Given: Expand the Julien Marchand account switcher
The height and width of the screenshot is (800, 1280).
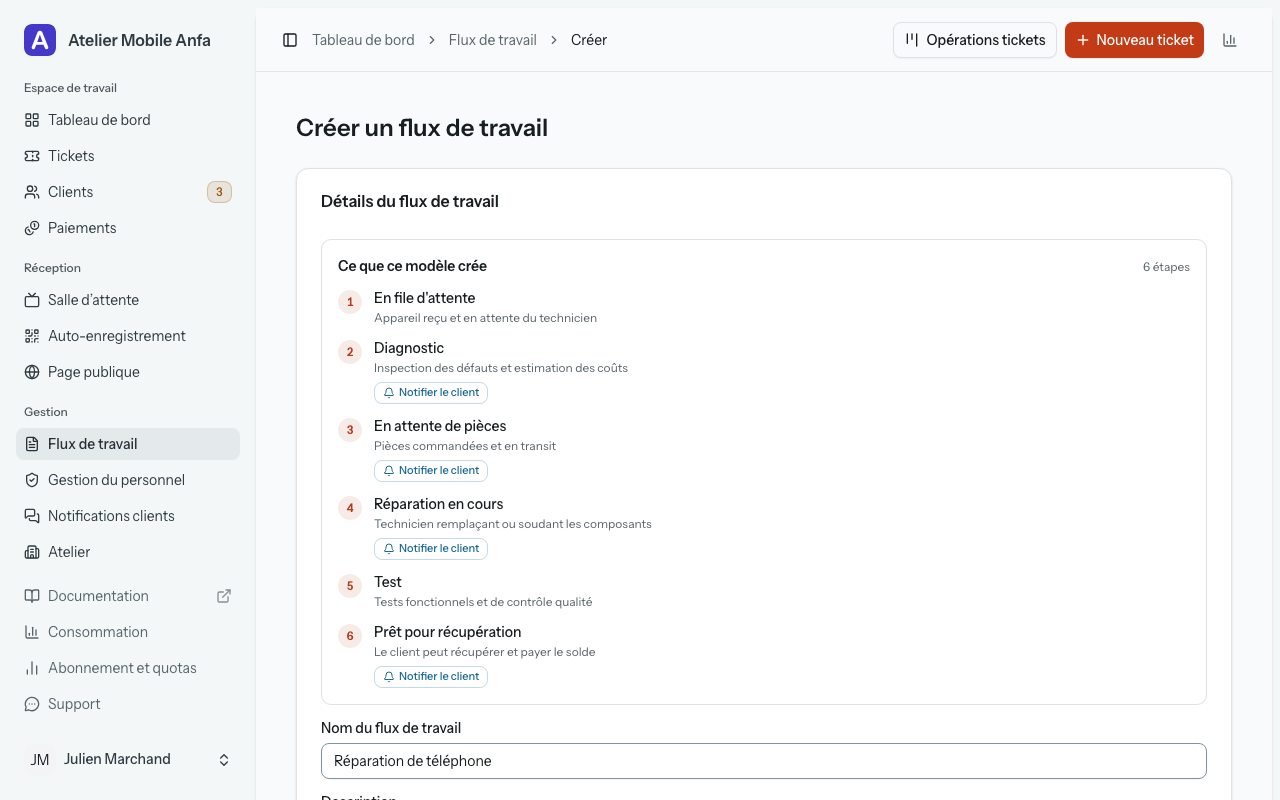Looking at the screenshot, I should click(x=128, y=760).
